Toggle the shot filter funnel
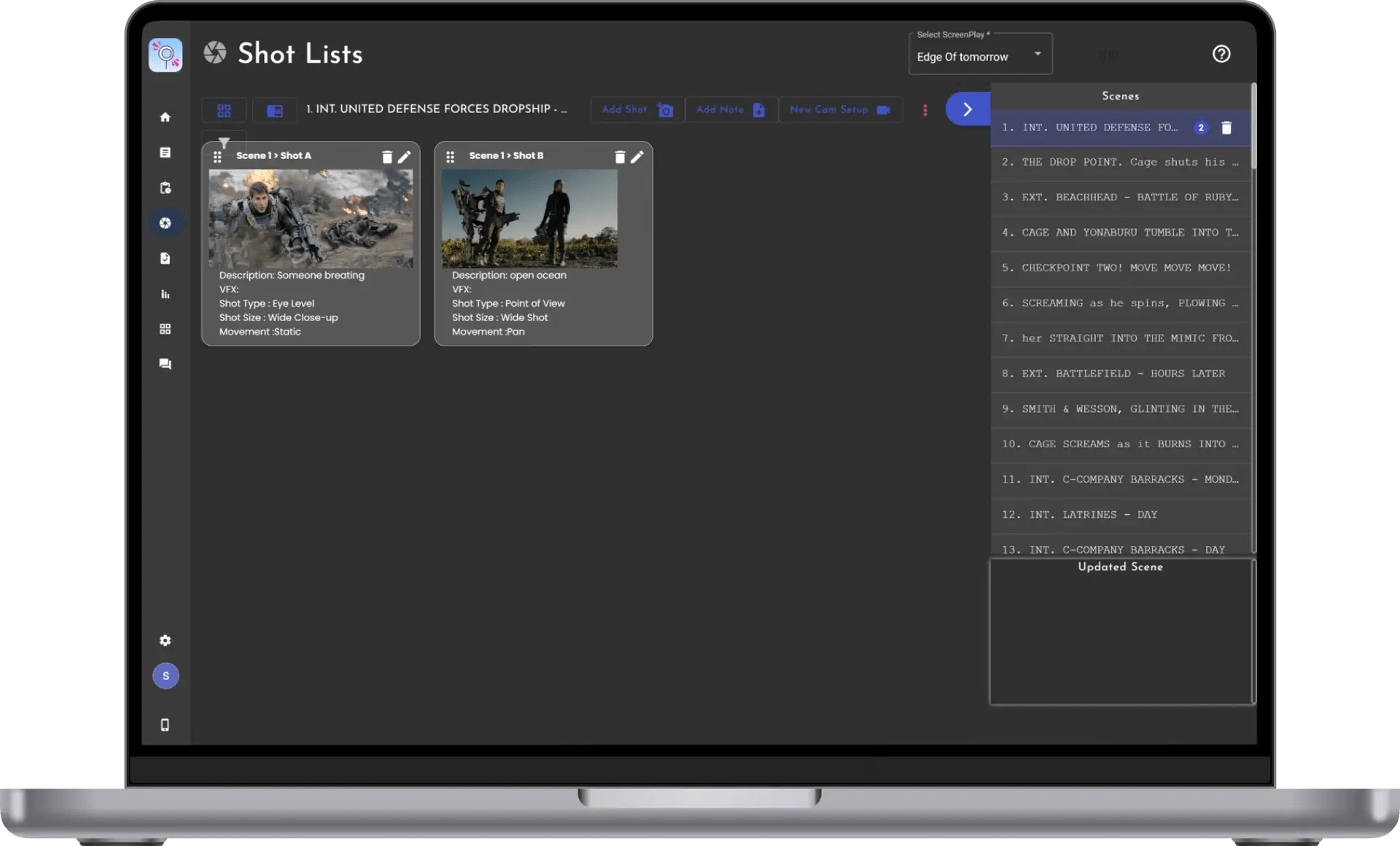1400x846 pixels. (x=225, y=142)
